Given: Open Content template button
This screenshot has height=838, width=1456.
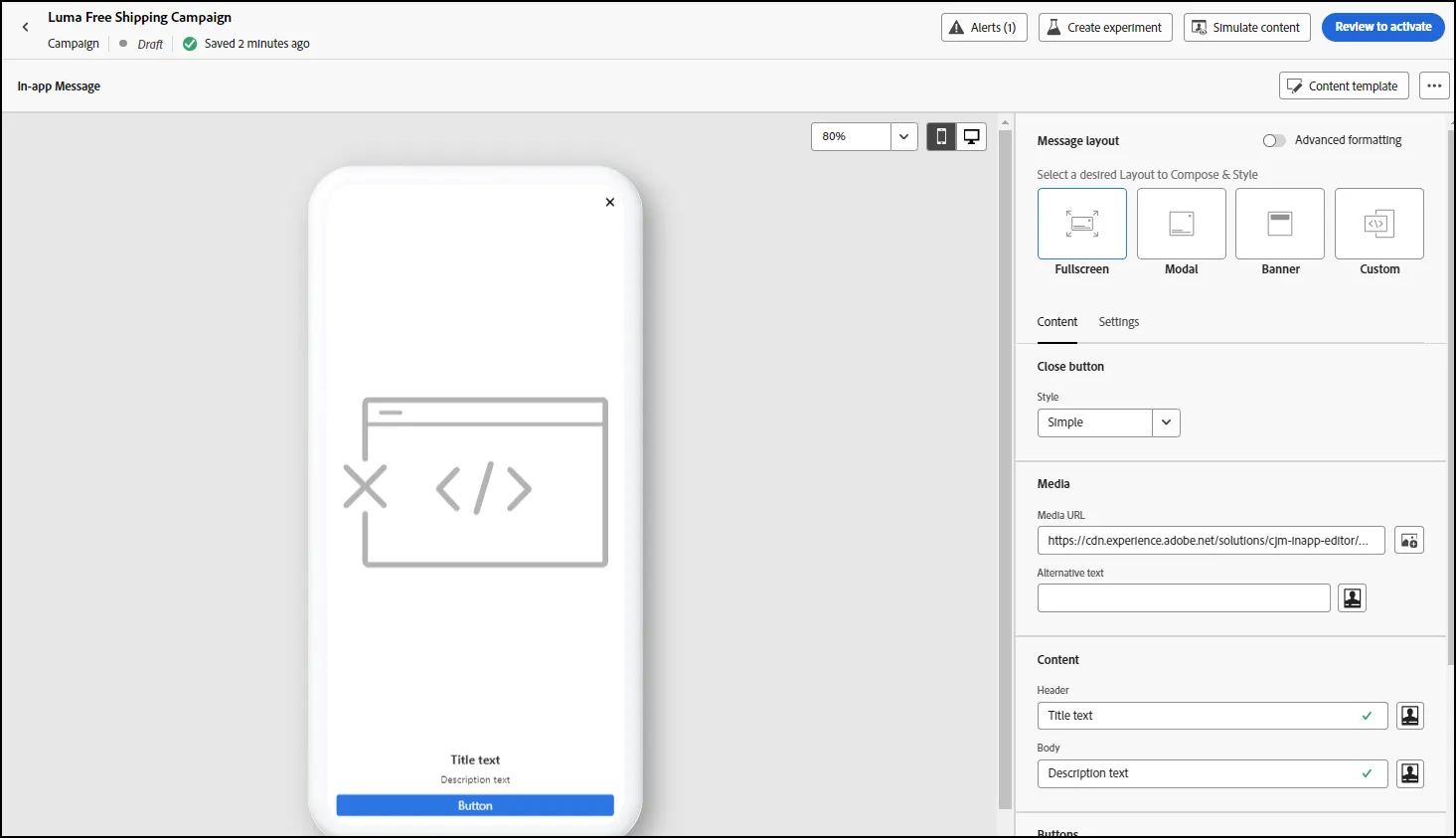Looking at the screenshot, I should click(x=1344, y=86).
